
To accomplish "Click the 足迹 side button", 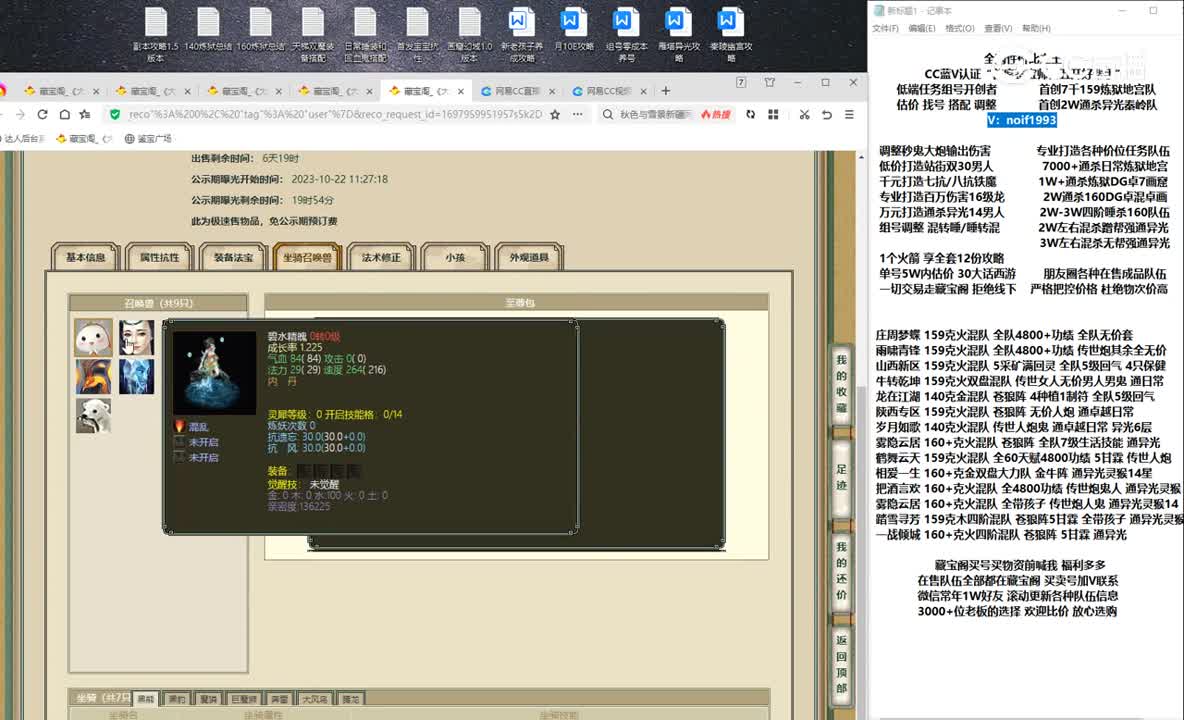I will click(842, 477).
